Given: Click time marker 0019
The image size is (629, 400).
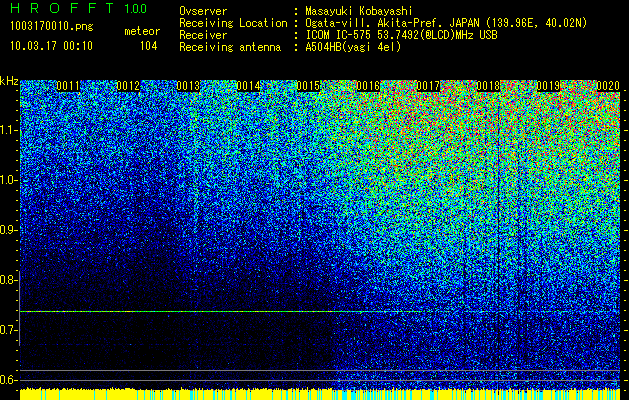Looking at the screenshot, I should click(x=548, y=86).
